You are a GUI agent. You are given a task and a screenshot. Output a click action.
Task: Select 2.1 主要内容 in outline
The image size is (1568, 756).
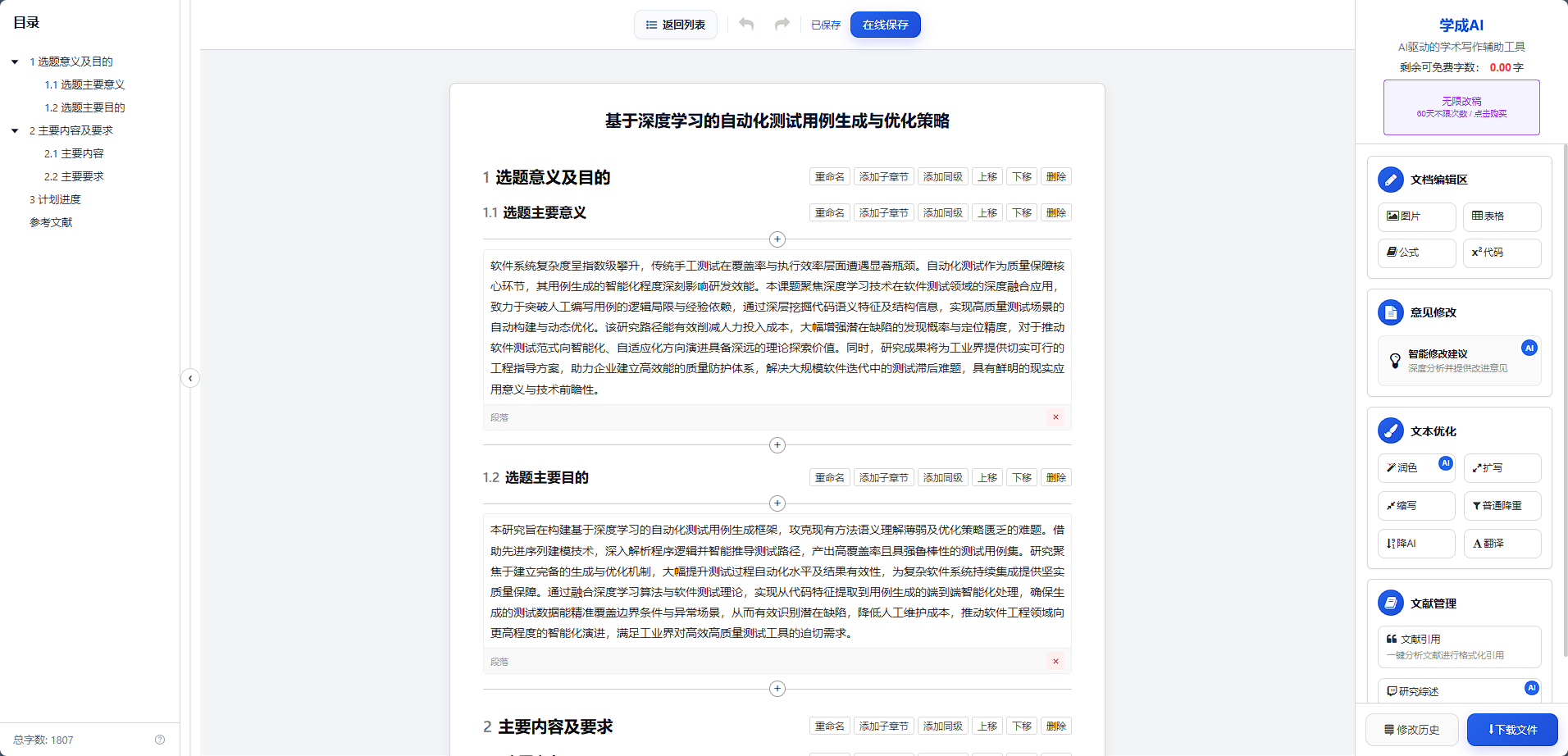[x=74, y=153]
